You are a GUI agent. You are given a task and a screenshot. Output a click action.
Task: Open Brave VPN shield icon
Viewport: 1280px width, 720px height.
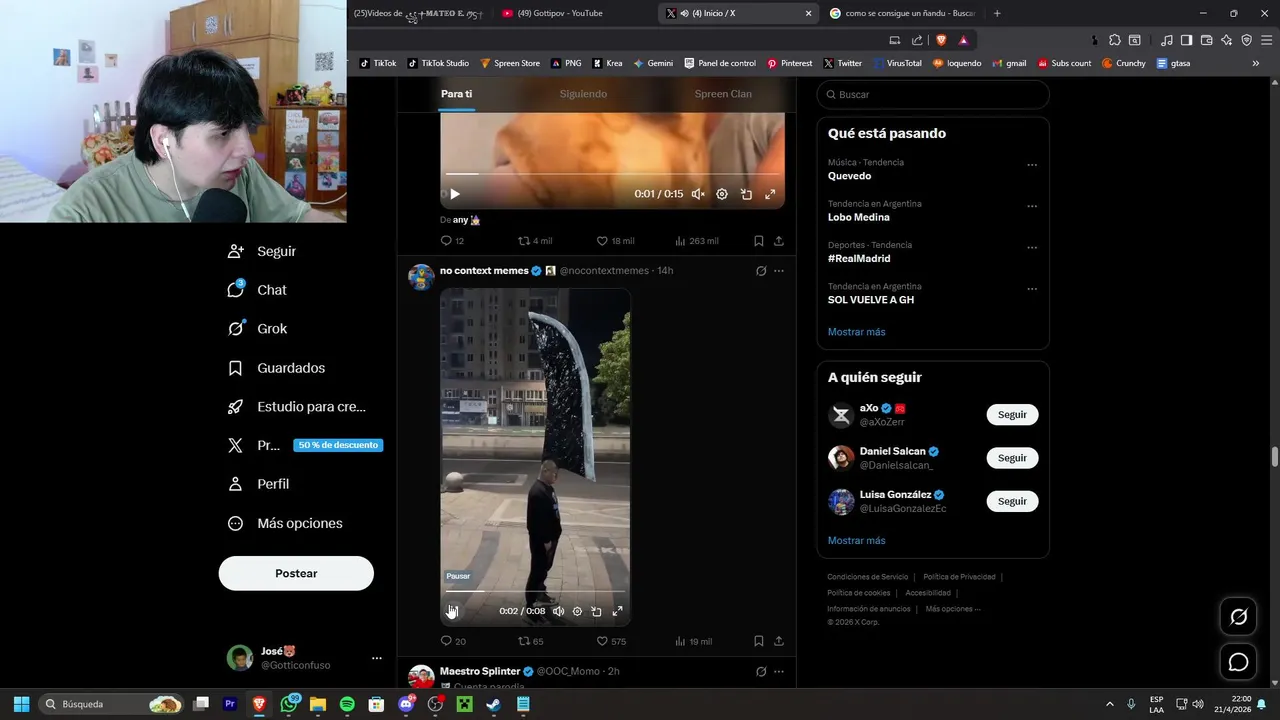tap(1246, 40)
